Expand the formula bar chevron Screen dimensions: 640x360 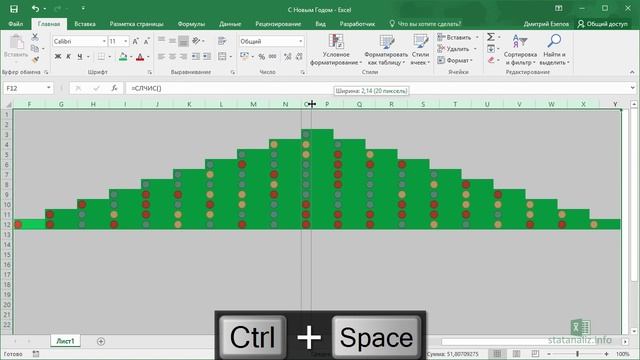click(632, 88)
